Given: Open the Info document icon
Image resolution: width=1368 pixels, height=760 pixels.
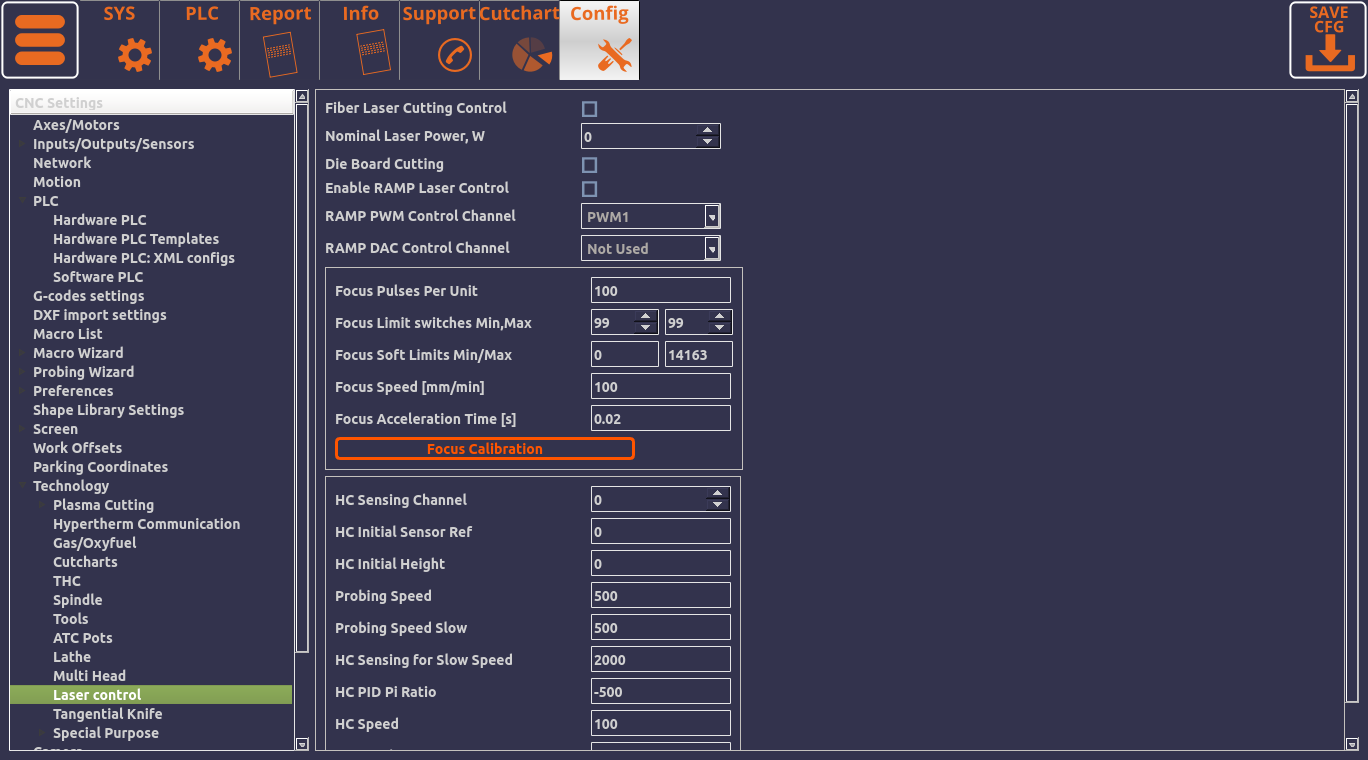Looking at the screenshot, I should click(372, 54).
